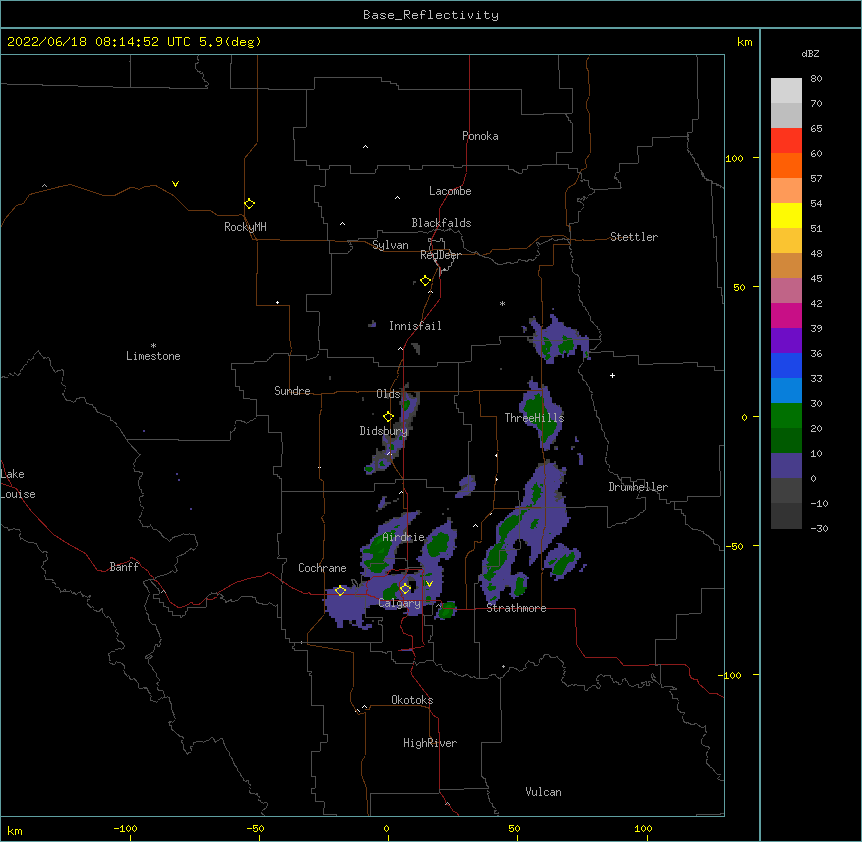Pick the yellow 51-54 dBZ legend swatch
862x842 pixels.
pos(786,215)
